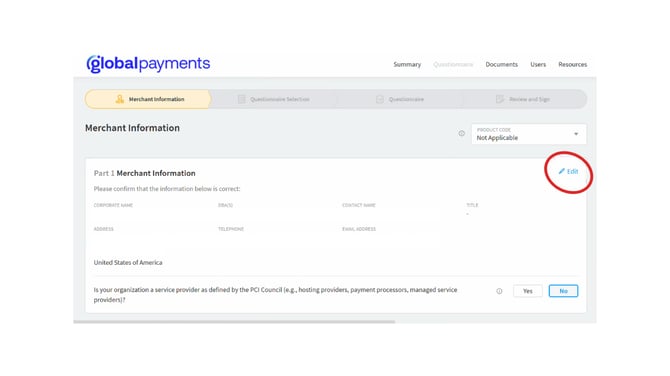Select the Questionnaire step in progress bar
This screenshot has width=670, height=376.
click(400, 99)
